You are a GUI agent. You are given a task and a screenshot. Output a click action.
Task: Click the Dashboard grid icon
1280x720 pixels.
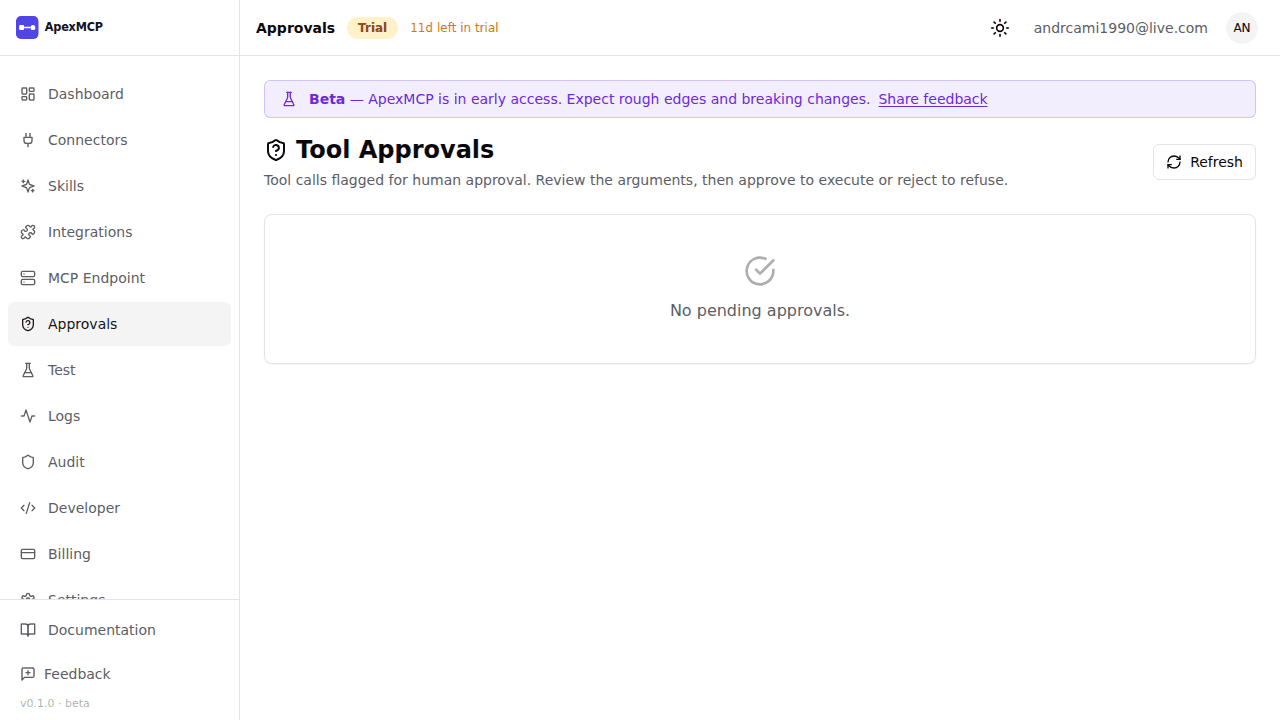[28, 94]
